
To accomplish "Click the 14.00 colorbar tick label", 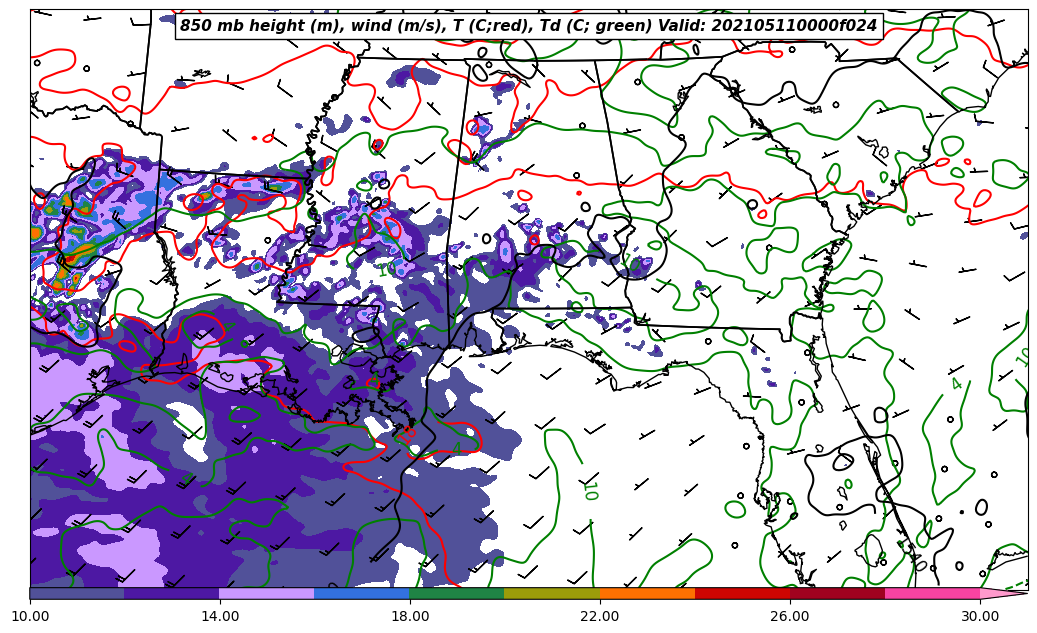I will tap(220, 616).
